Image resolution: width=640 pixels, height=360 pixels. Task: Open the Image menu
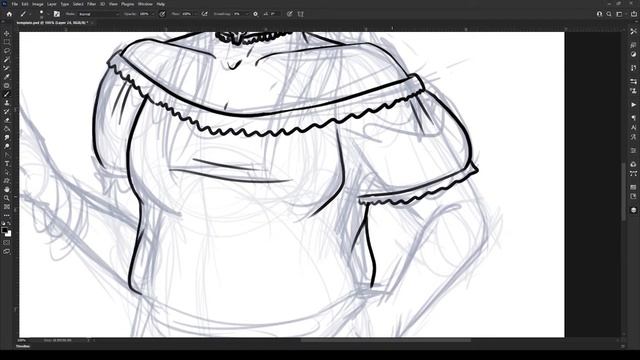pos(38,4)
